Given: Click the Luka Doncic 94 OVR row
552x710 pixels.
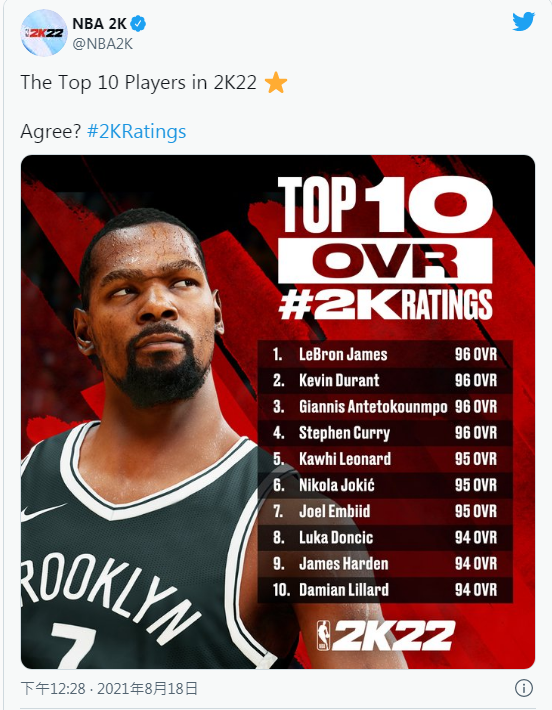Looking at the screenshot, I should 385,537.
